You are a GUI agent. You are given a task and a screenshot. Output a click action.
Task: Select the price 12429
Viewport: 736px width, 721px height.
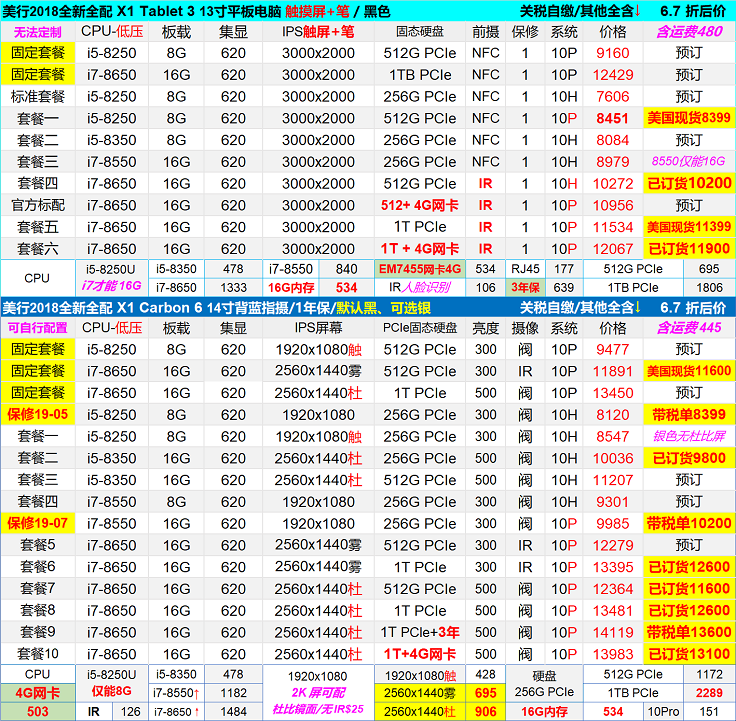click(613, 75)
